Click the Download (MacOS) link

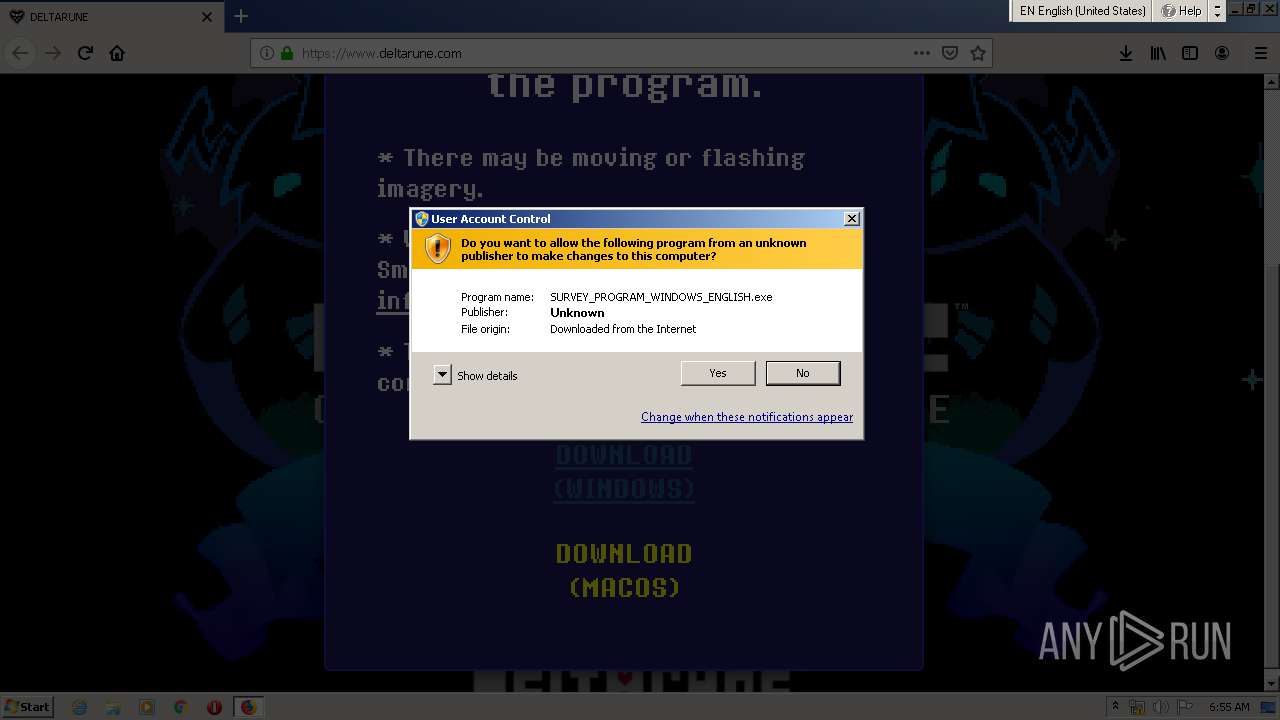[x=624, y=570]
